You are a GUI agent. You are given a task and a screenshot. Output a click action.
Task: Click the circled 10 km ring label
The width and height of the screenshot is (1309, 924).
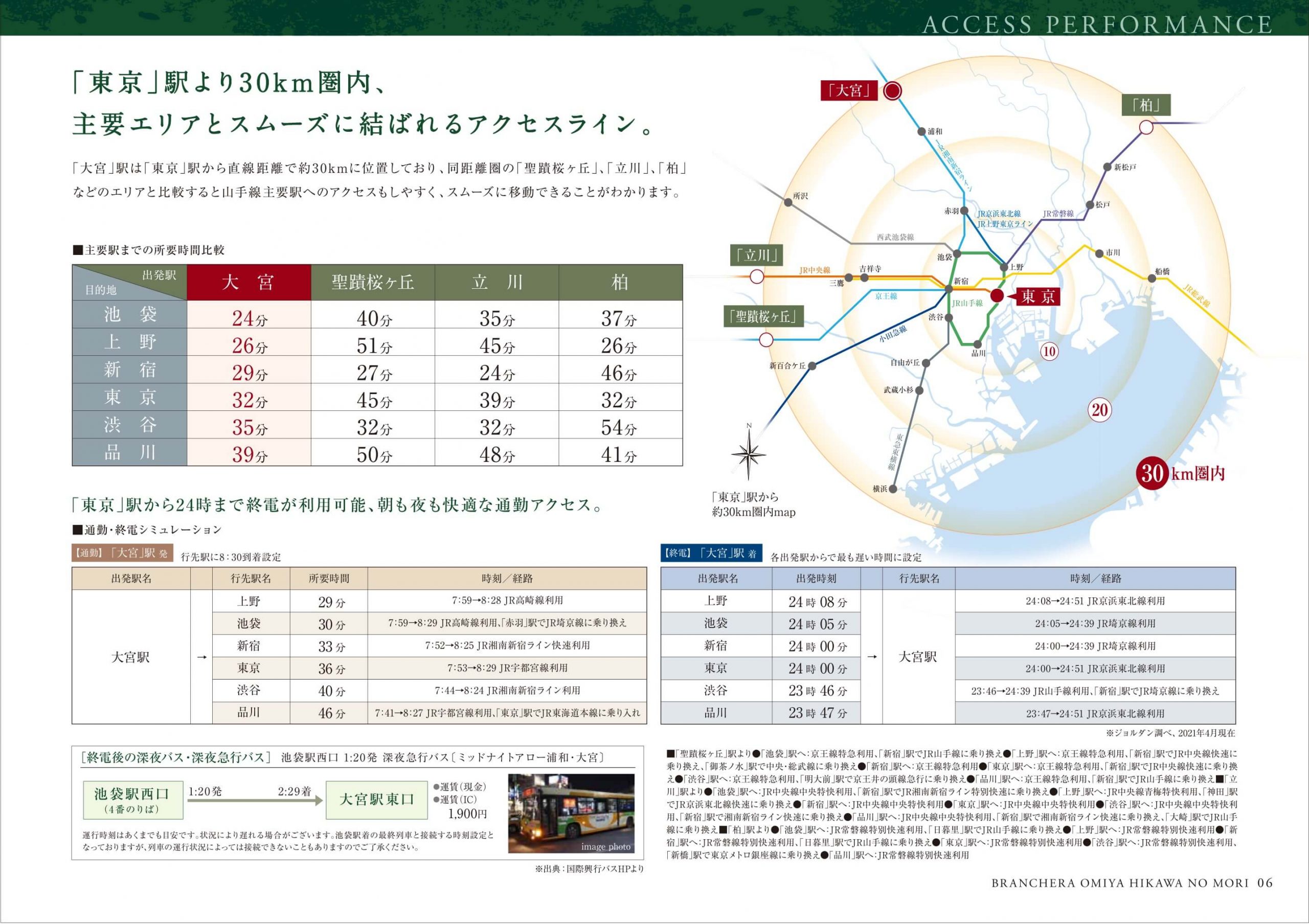pyautogui.click(x=1049, y=352)
